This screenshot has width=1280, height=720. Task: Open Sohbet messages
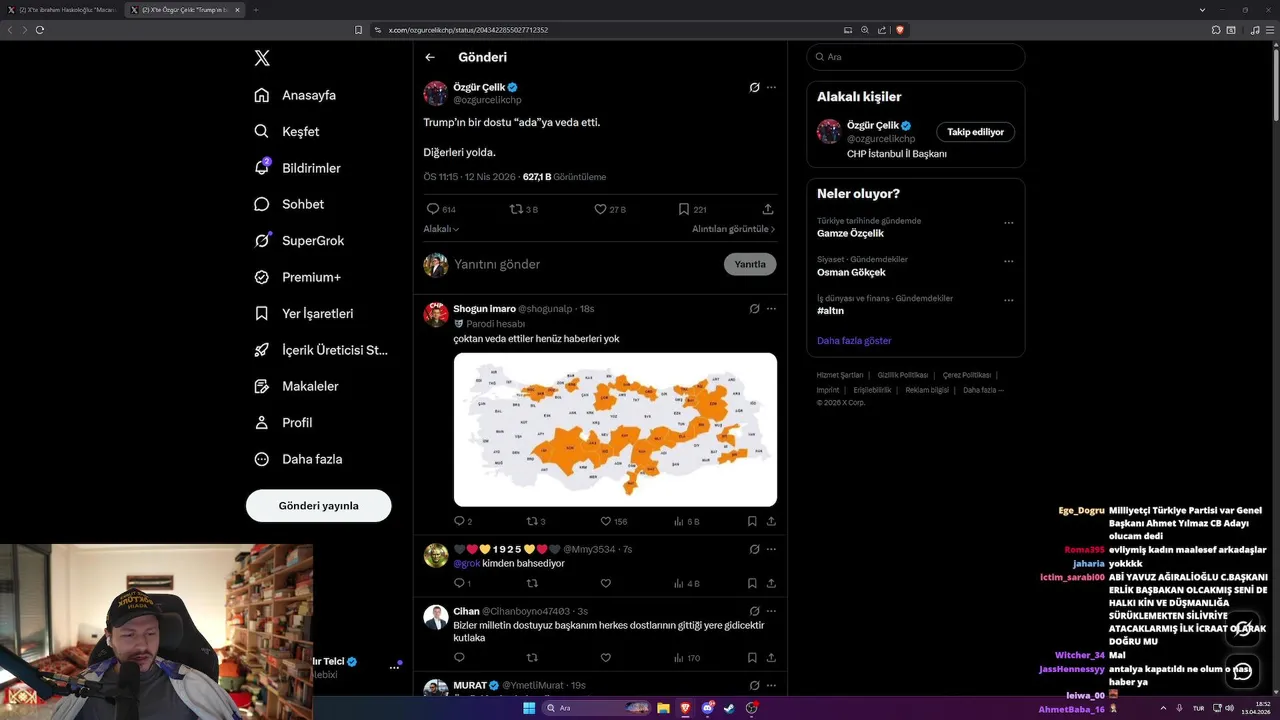289,204
